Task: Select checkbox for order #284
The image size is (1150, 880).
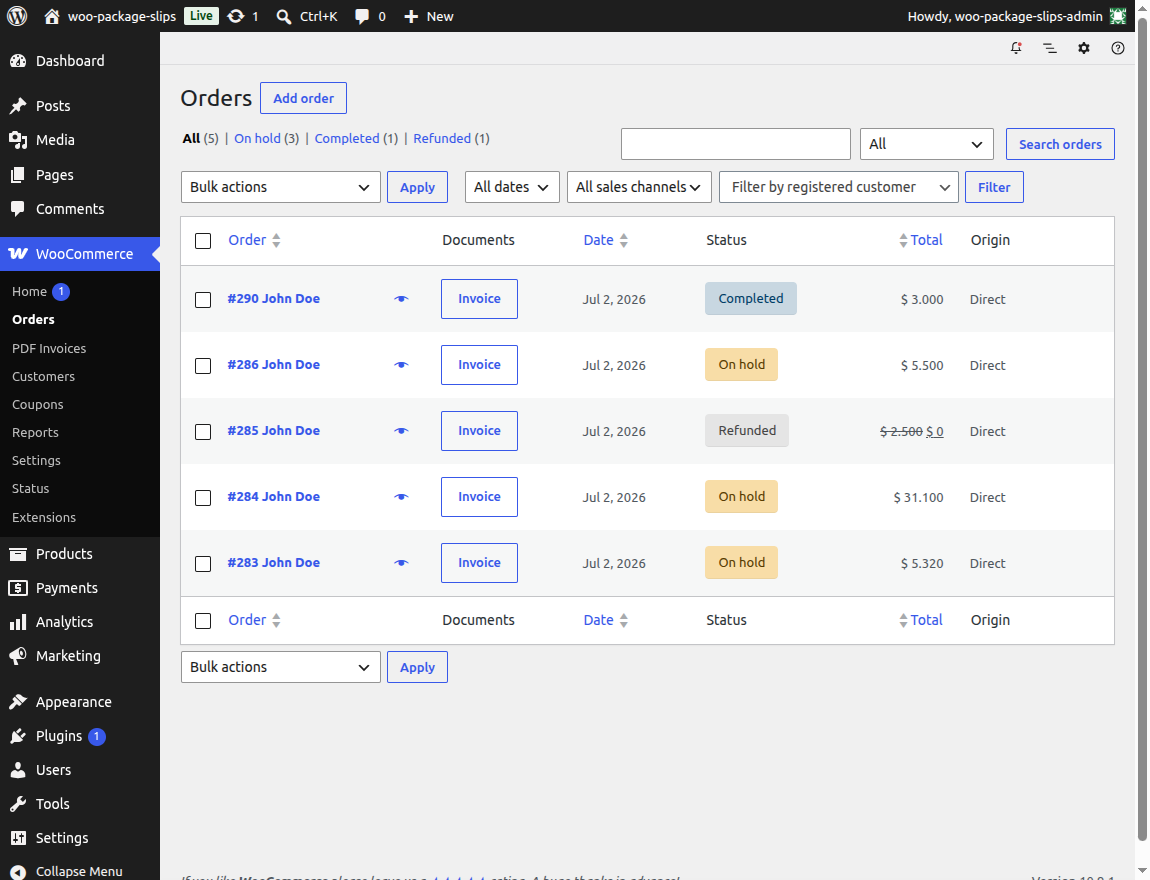Action: point(203,497)
